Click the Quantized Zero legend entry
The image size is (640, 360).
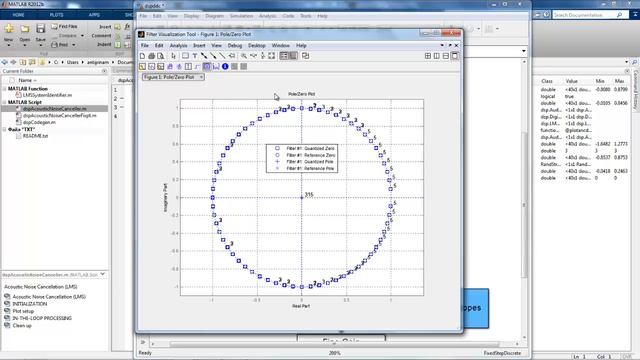coord(310,149)
